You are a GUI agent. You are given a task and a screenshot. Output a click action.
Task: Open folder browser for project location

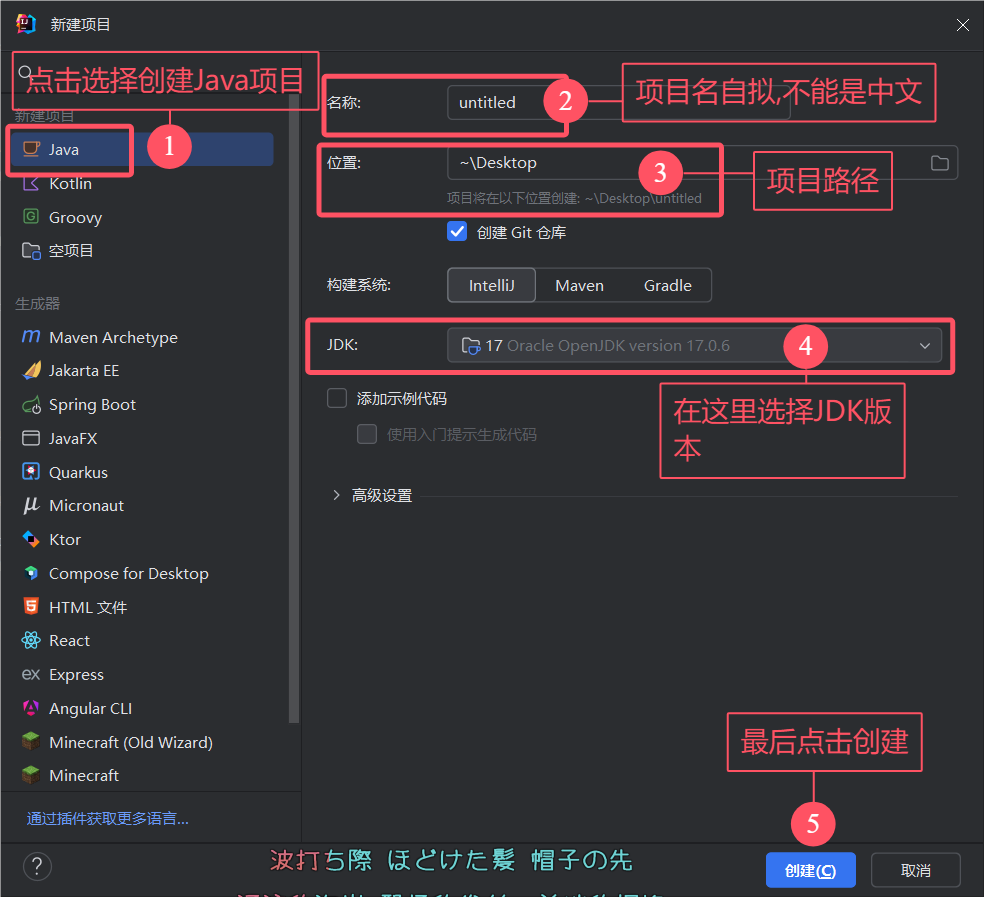[938, 161]
